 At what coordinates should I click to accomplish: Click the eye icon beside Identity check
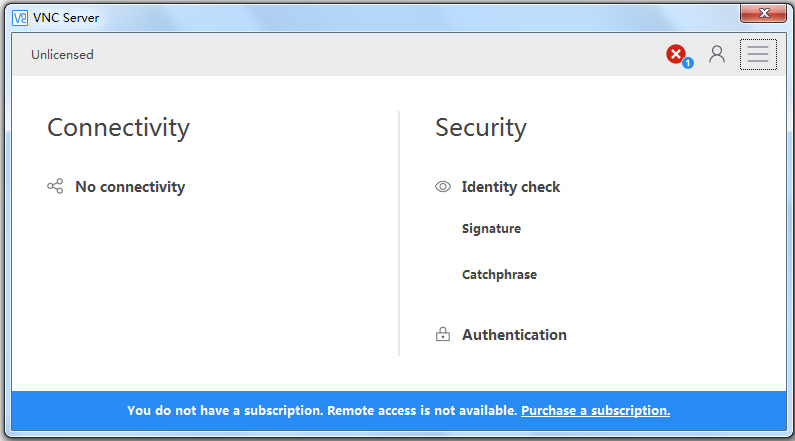pos(443,187)
